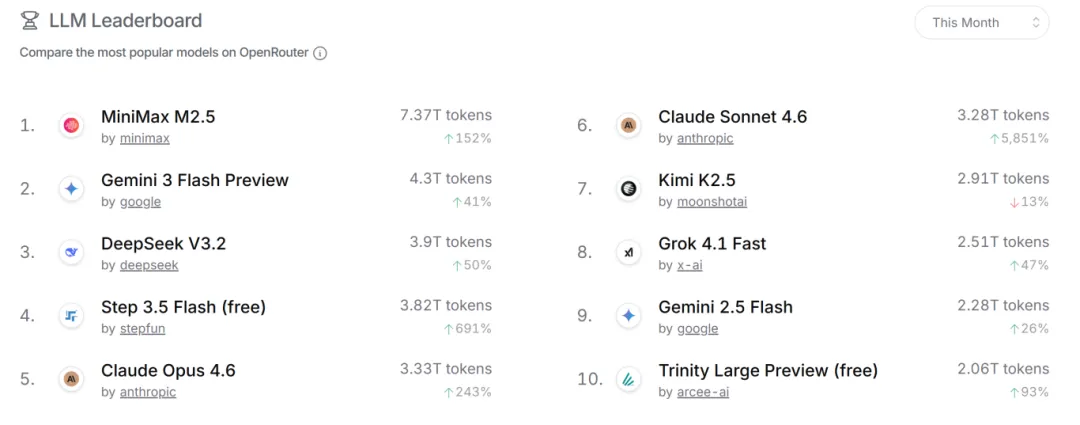This screenshot has width=1080, height=425.
Task: Open the This Month time range dropdown
Action: click(981, 22)
